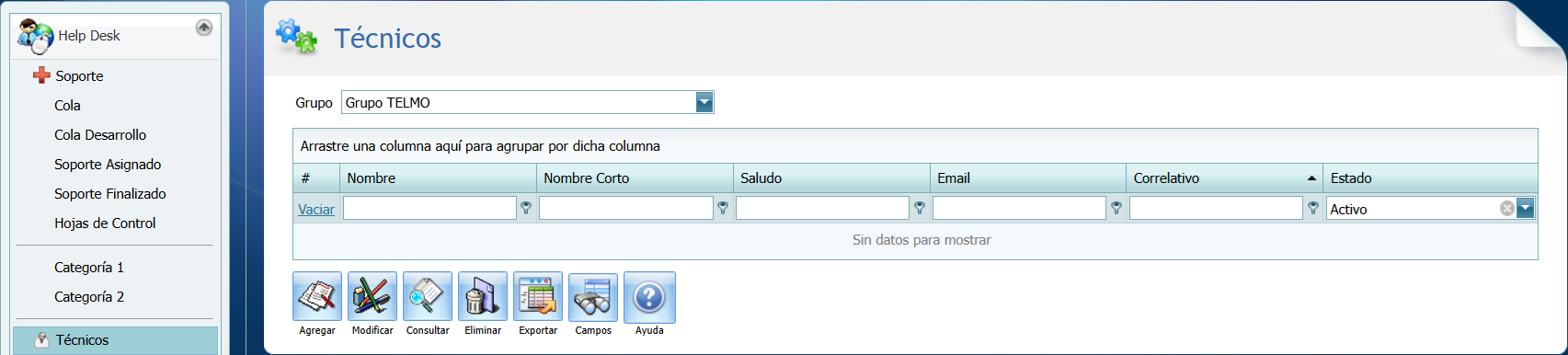Focus the Correlativo filter input
The image size is (1568, 355).
(x=1217, y=209)
